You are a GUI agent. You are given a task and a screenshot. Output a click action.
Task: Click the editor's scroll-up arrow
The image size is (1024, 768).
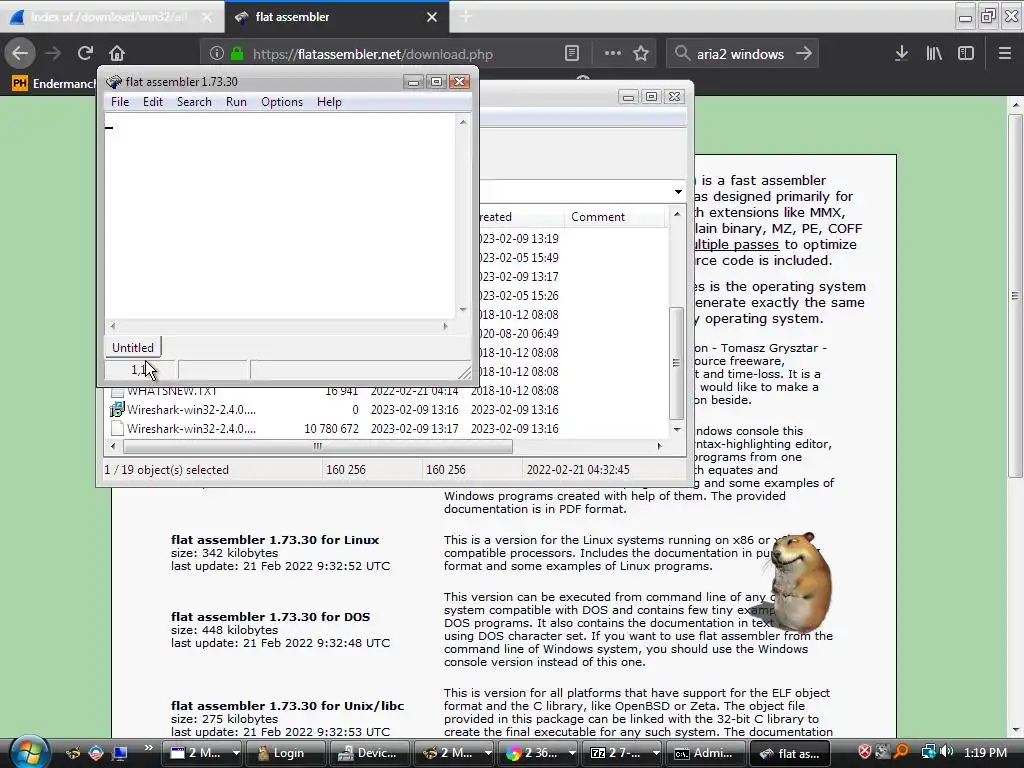click(x=463, y=122)
